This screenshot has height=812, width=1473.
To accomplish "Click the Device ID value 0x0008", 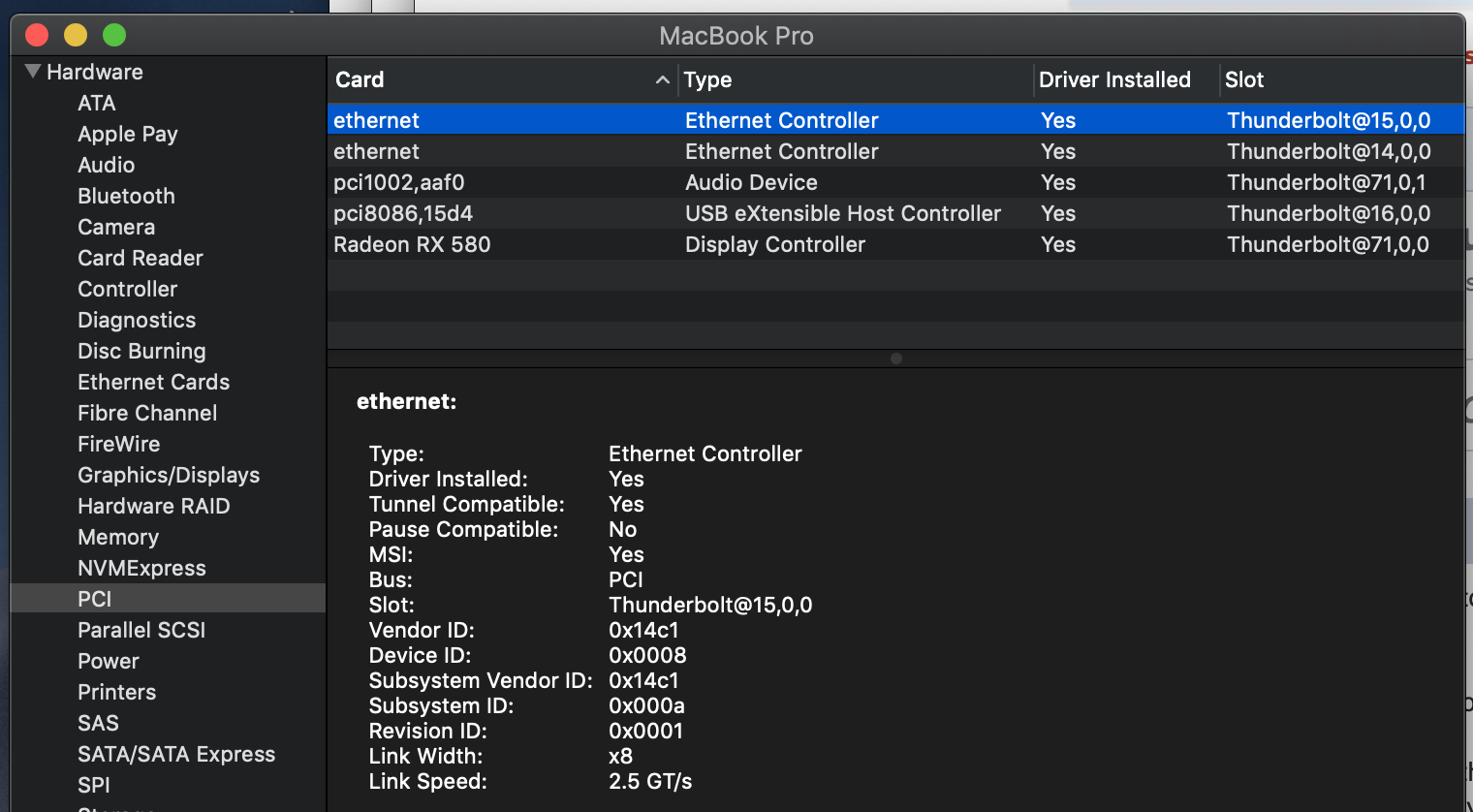I will [647, 655].
